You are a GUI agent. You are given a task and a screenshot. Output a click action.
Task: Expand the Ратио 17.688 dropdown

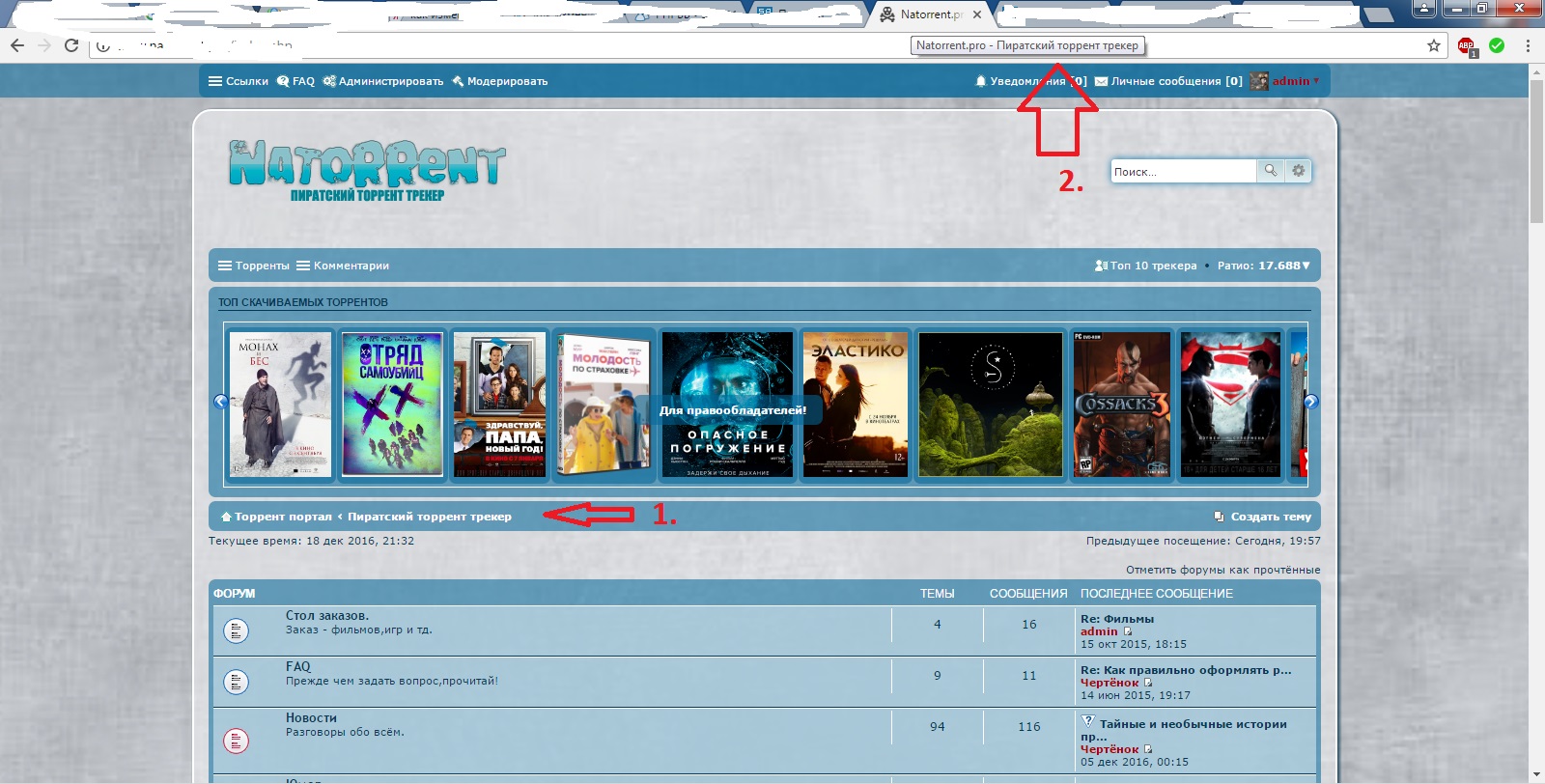tap(1264, 266)
